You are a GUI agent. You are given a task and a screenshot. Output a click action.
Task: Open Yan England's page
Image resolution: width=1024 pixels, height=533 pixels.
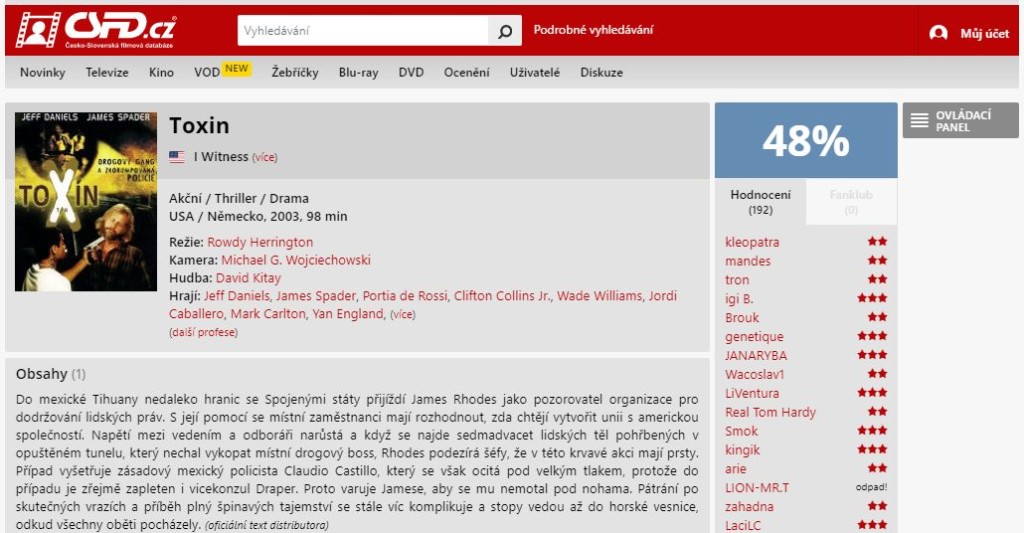(x=347, y=314)
